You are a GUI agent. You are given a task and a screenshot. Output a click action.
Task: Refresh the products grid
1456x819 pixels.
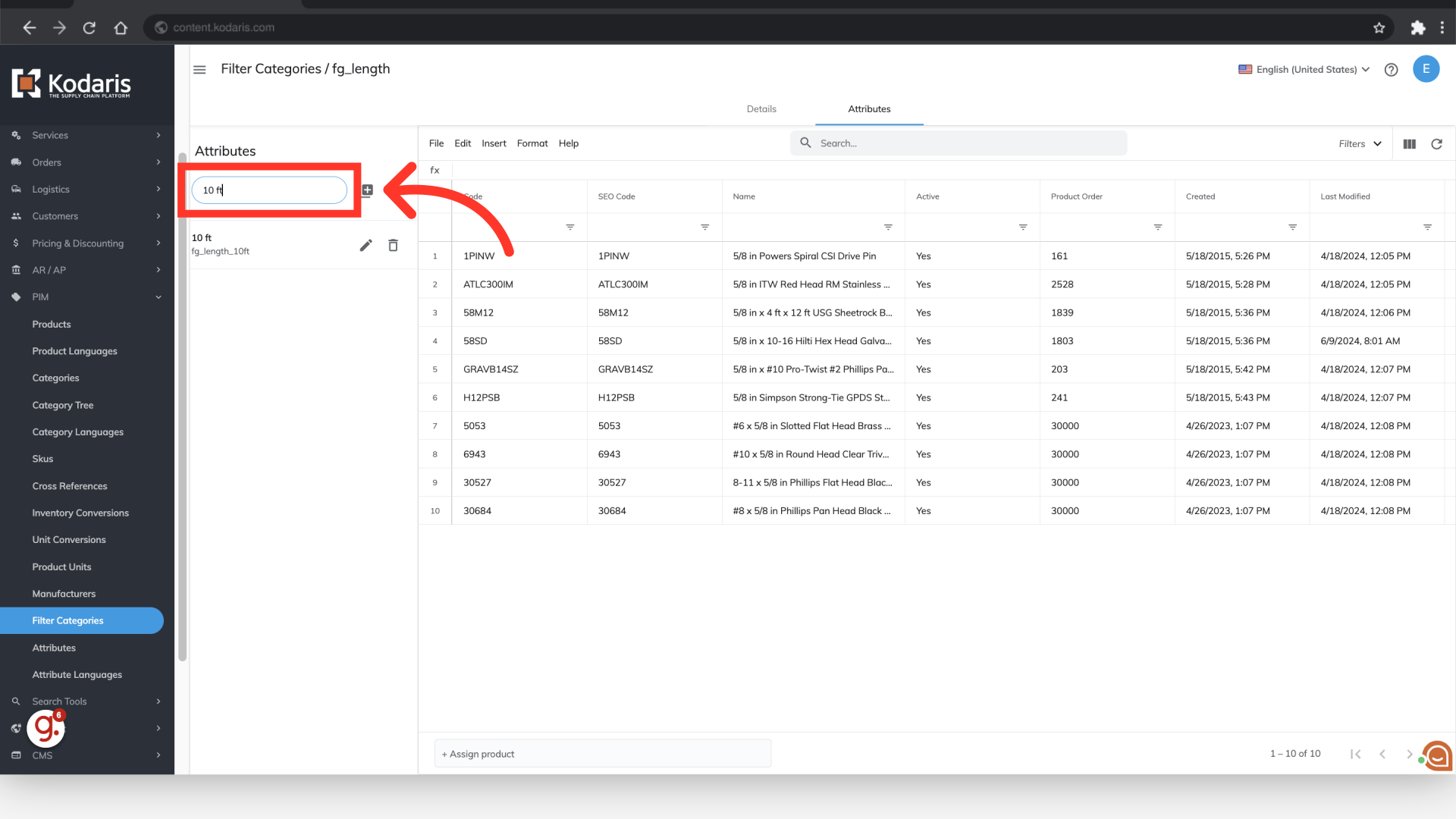[1436, 144]
